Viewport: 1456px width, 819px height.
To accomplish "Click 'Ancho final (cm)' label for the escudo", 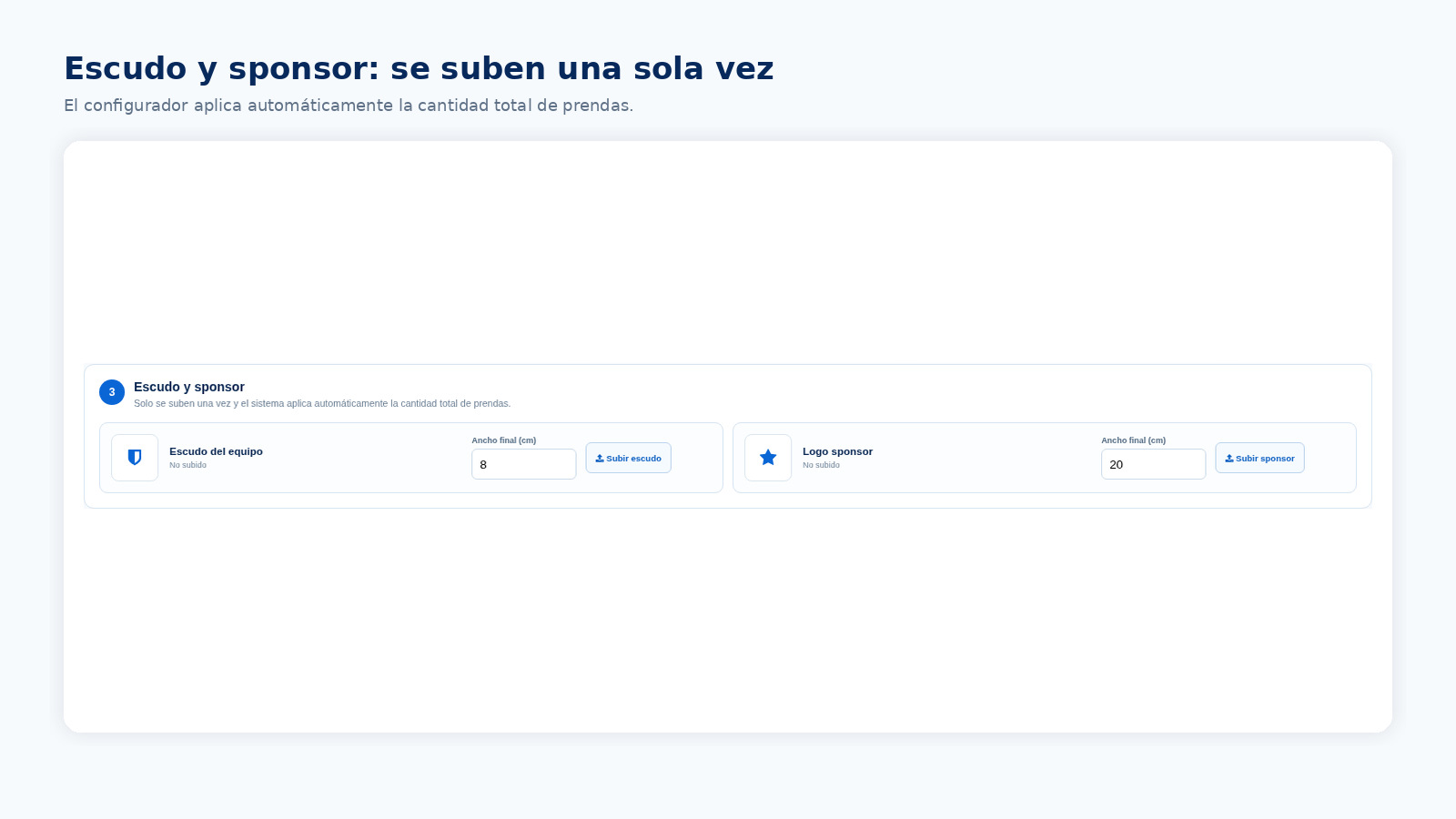I will point(503,440).
